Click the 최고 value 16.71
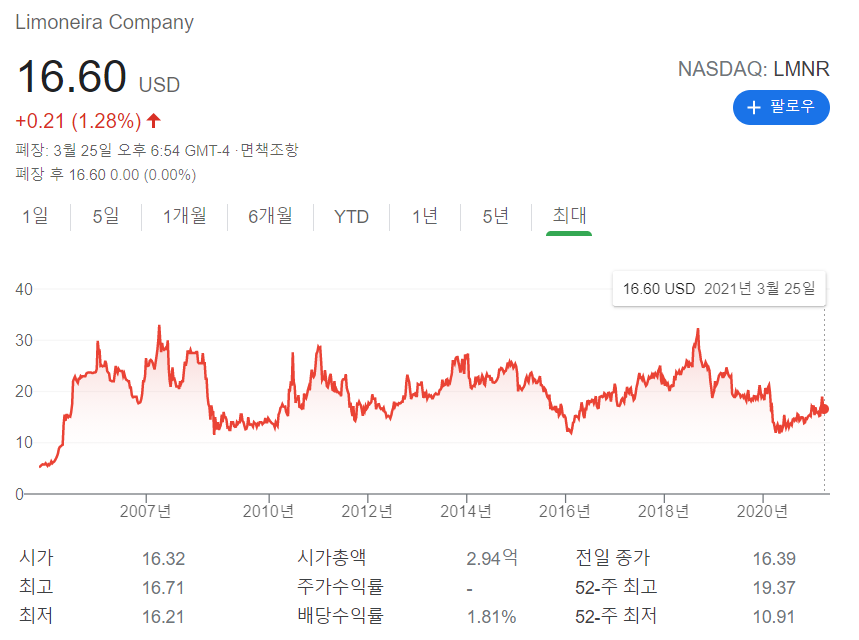859x640 pixels. tap(163, 587)
